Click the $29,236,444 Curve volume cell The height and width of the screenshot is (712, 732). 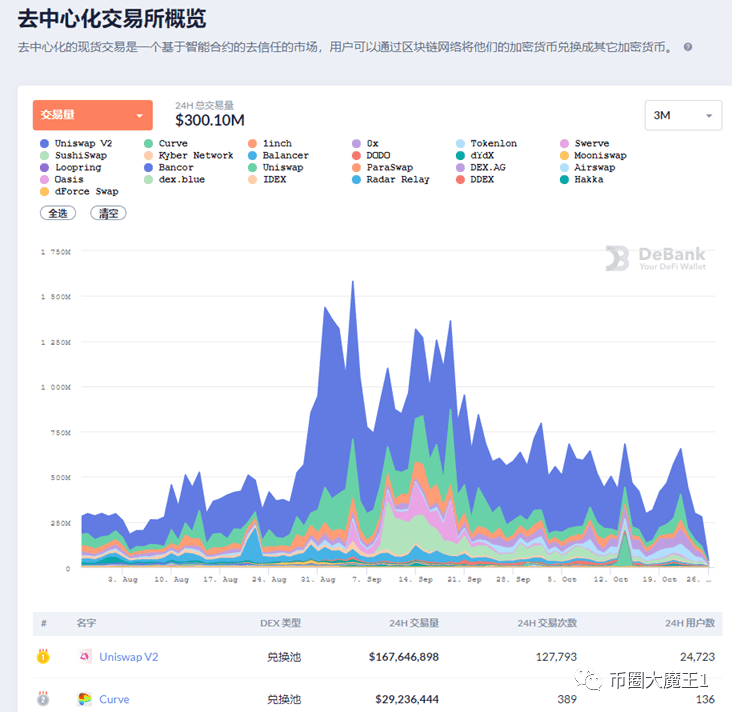click(x=407, y=699)
